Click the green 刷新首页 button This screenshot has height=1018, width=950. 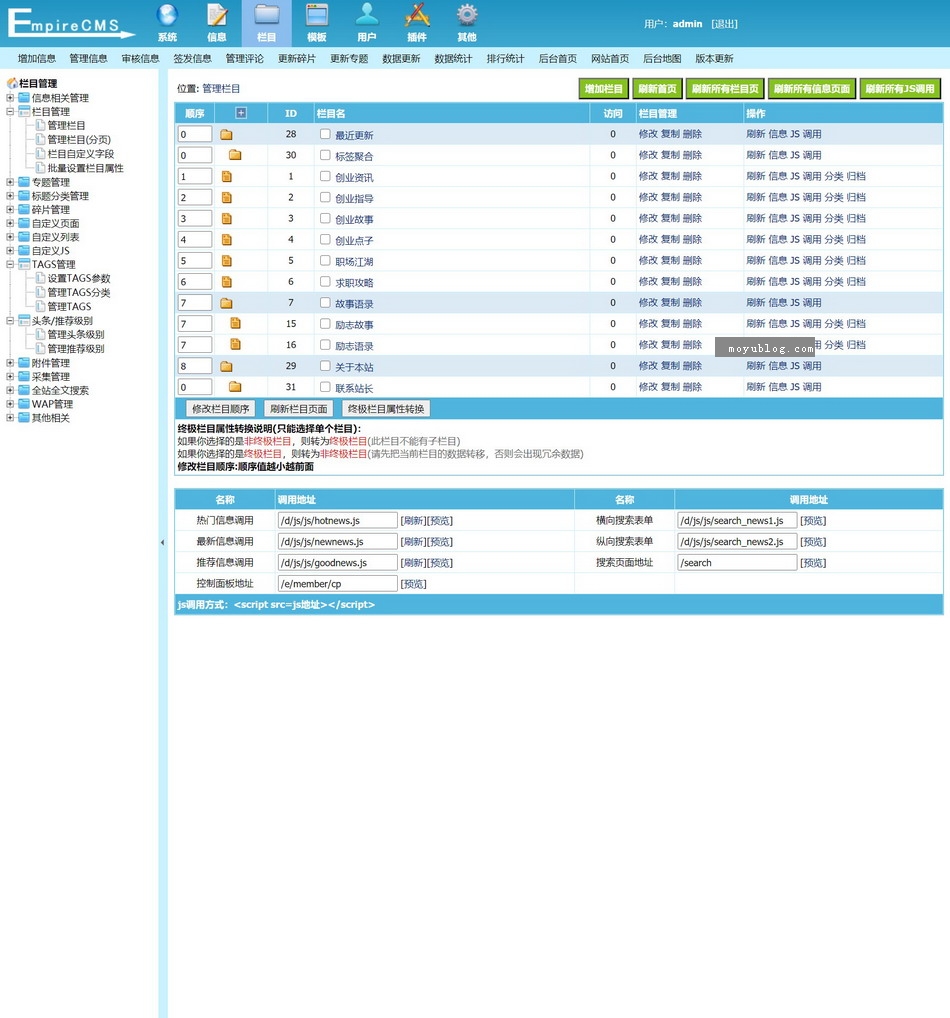[x=657, y=89]
